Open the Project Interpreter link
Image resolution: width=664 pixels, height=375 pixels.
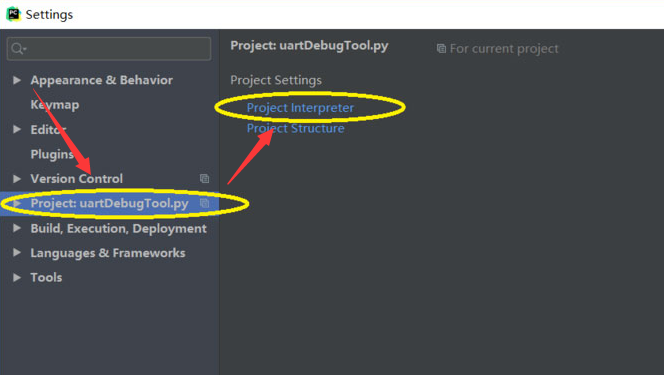pyautogui.click(x=300, y=108)
